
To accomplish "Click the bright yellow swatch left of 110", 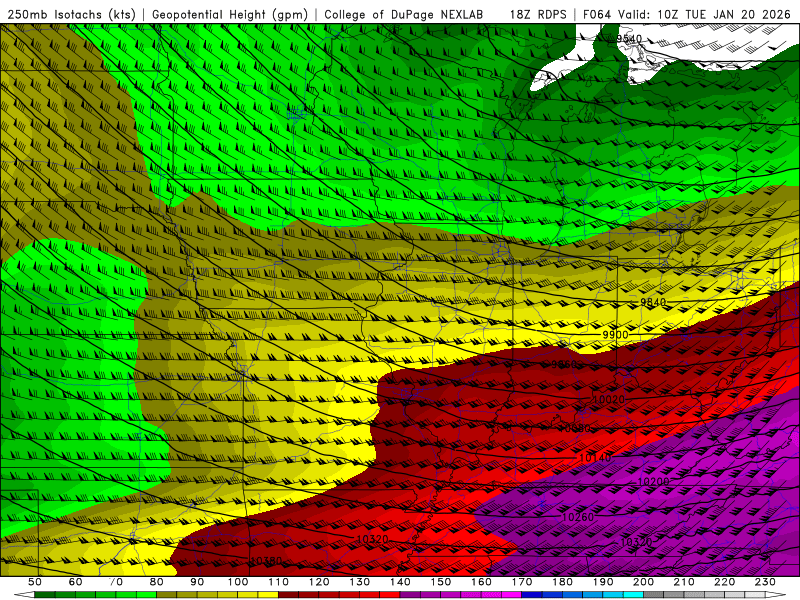I will [268, 595].
